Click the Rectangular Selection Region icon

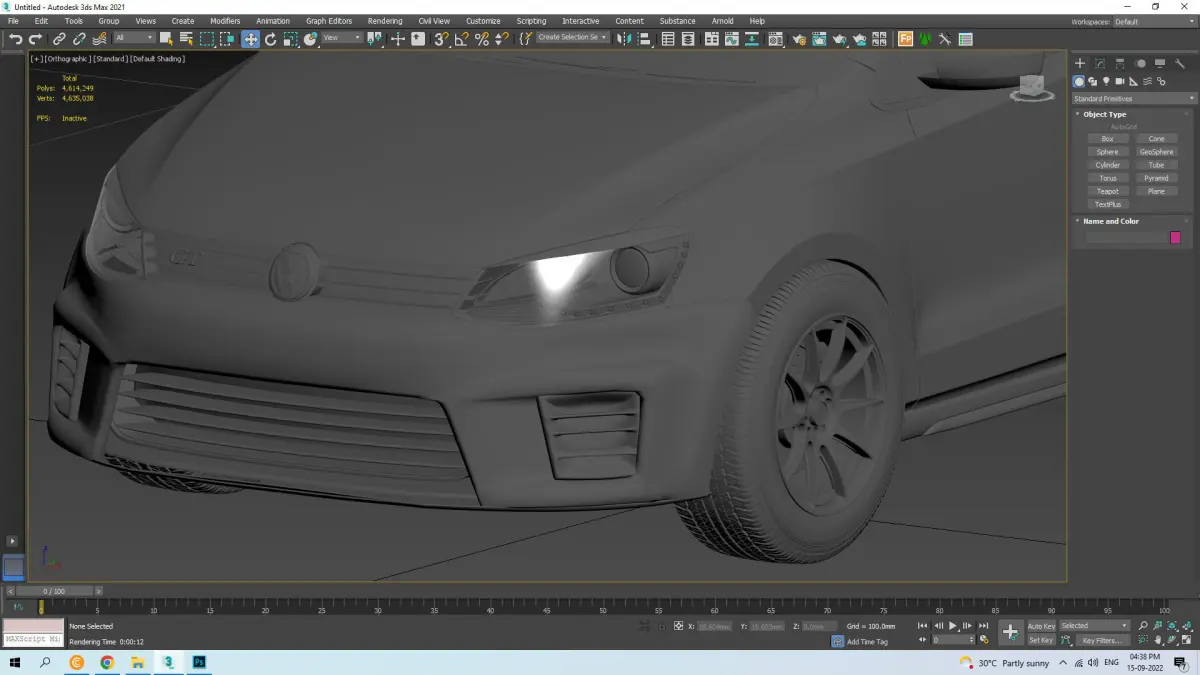(207, 39)
